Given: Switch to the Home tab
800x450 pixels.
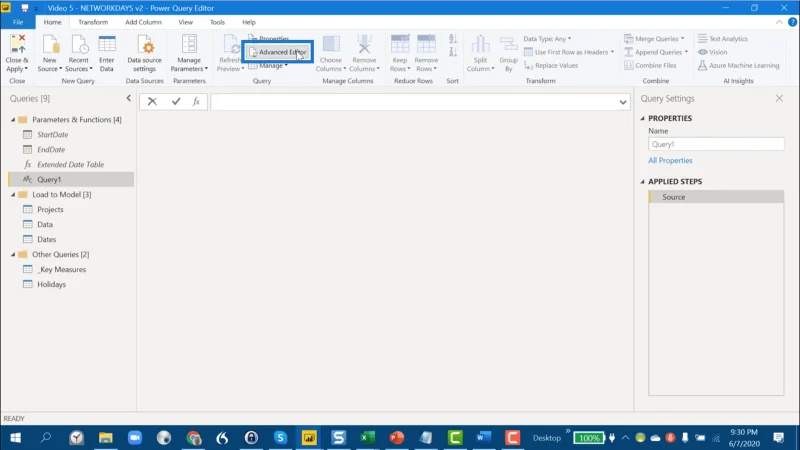Looking at the screenshot, I should coord(53,22).
